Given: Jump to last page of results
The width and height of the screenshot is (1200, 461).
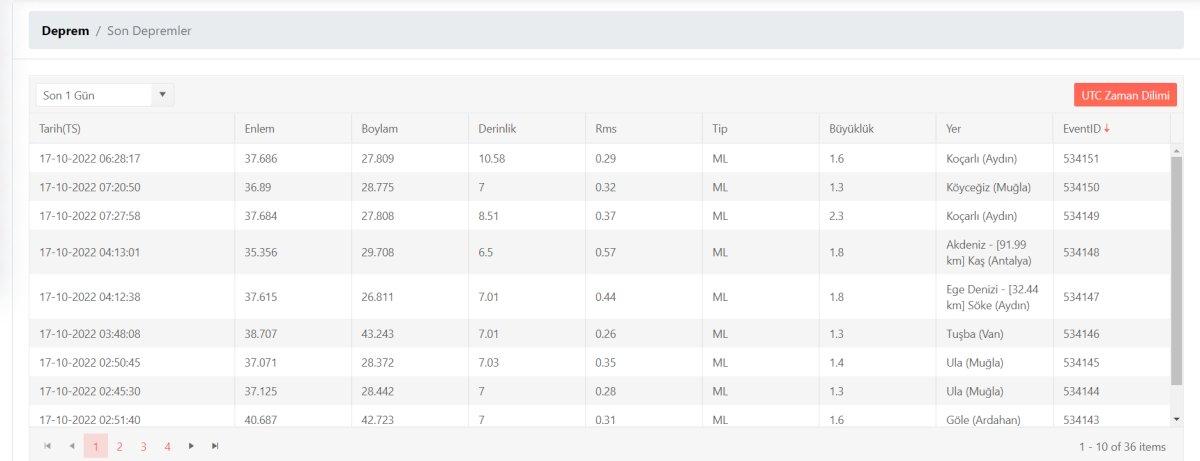Looking at the screenshot, I should pos(215,446).
